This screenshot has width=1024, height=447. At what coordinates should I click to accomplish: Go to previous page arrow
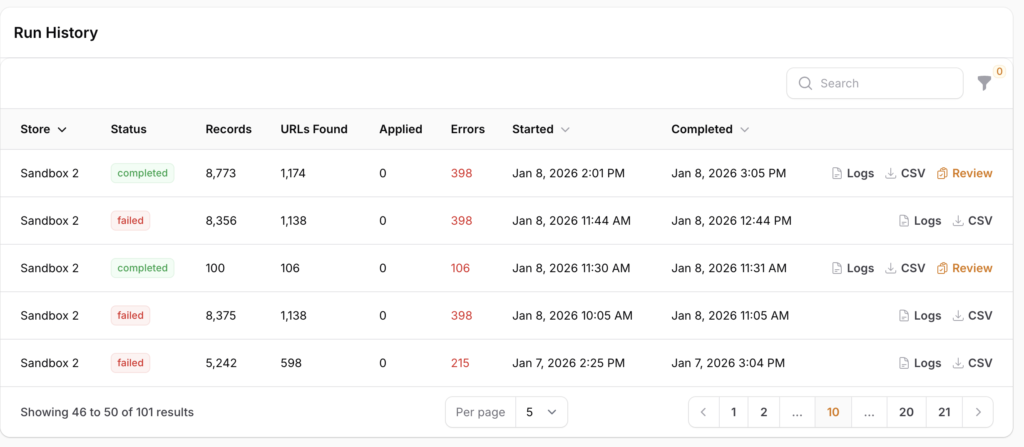pyautogui.click(x=704, y=412)
